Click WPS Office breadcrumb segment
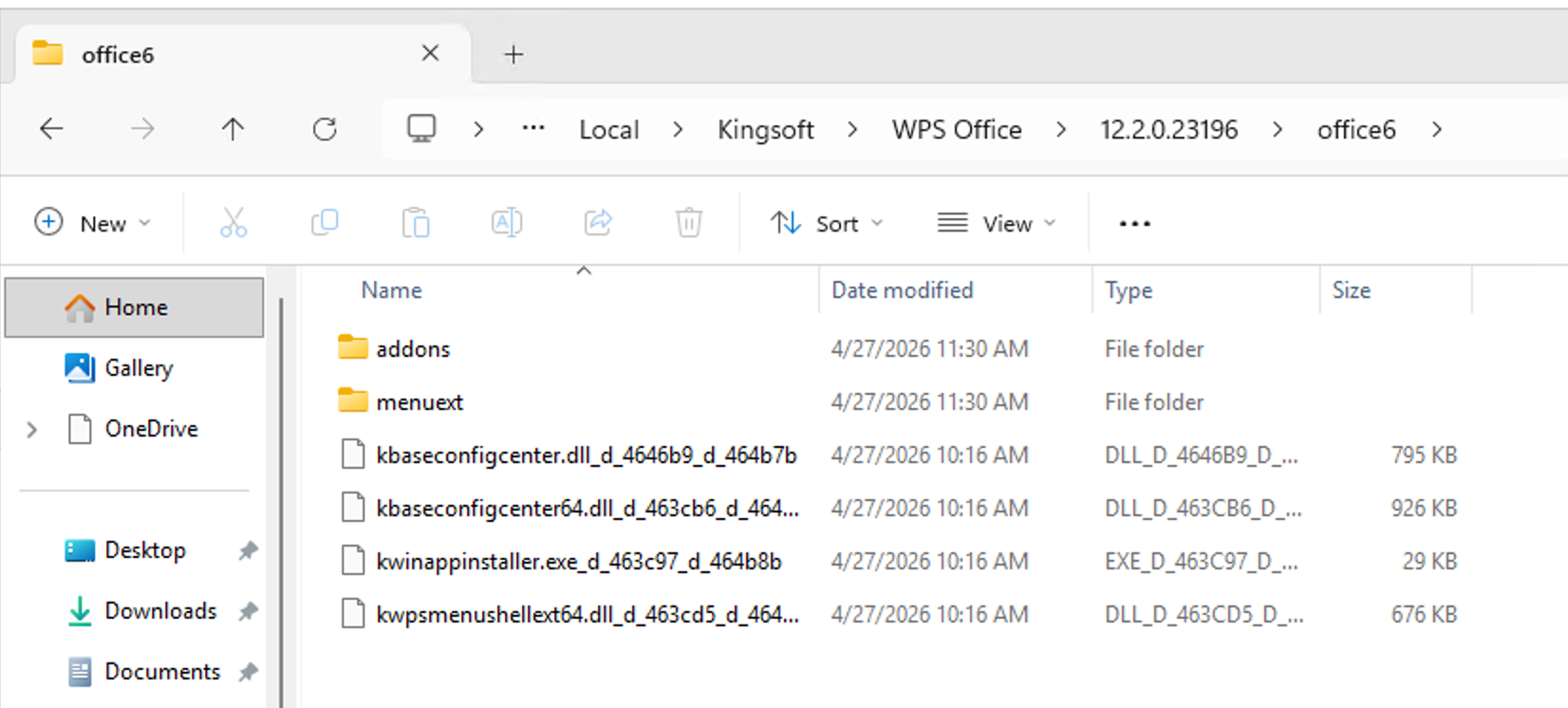 pyautogui.click(x=956, y=130)
